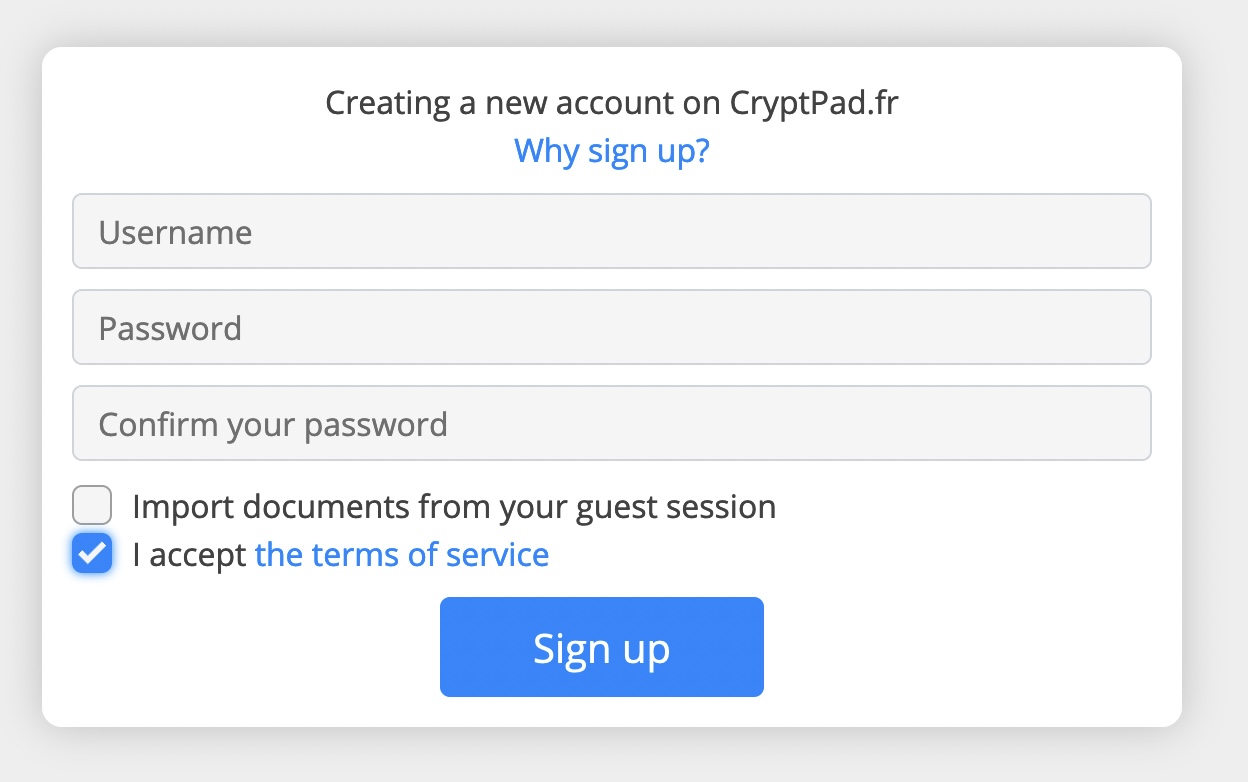The image size is (1248, 782).
Task: Follow the terms of service hyperlink
Action: click(401, 553)
